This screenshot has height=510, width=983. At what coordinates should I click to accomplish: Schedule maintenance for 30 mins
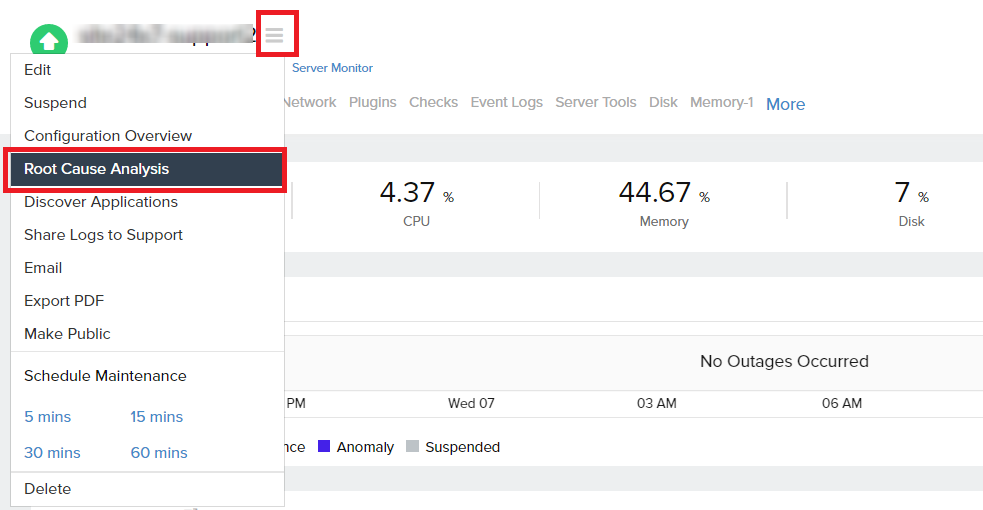coord(52,452)
